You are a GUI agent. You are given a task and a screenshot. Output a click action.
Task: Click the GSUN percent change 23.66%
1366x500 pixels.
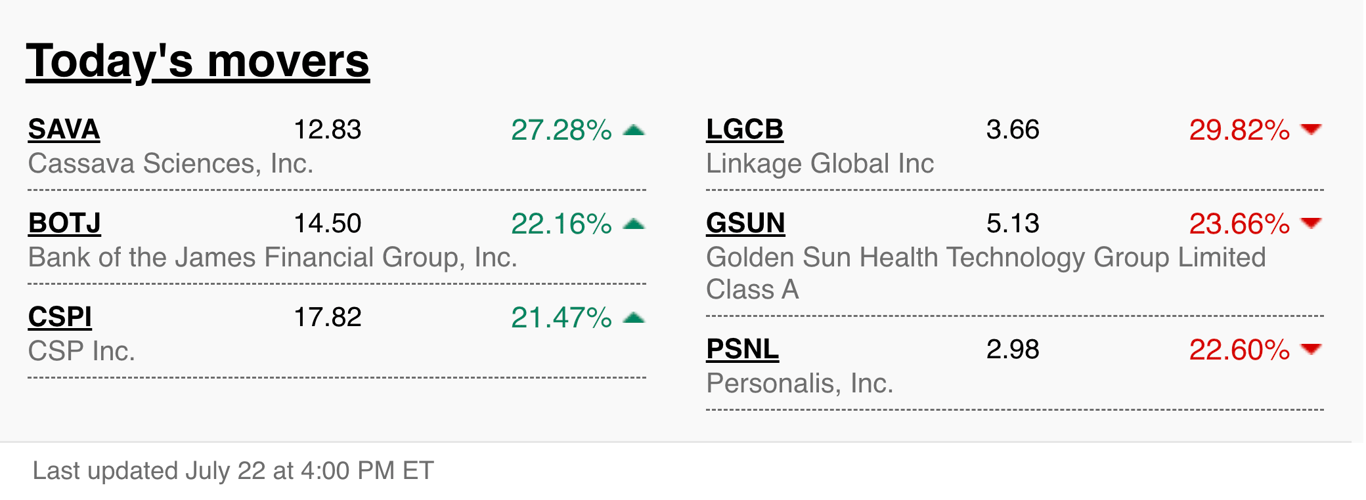[x=1239, y=224]
